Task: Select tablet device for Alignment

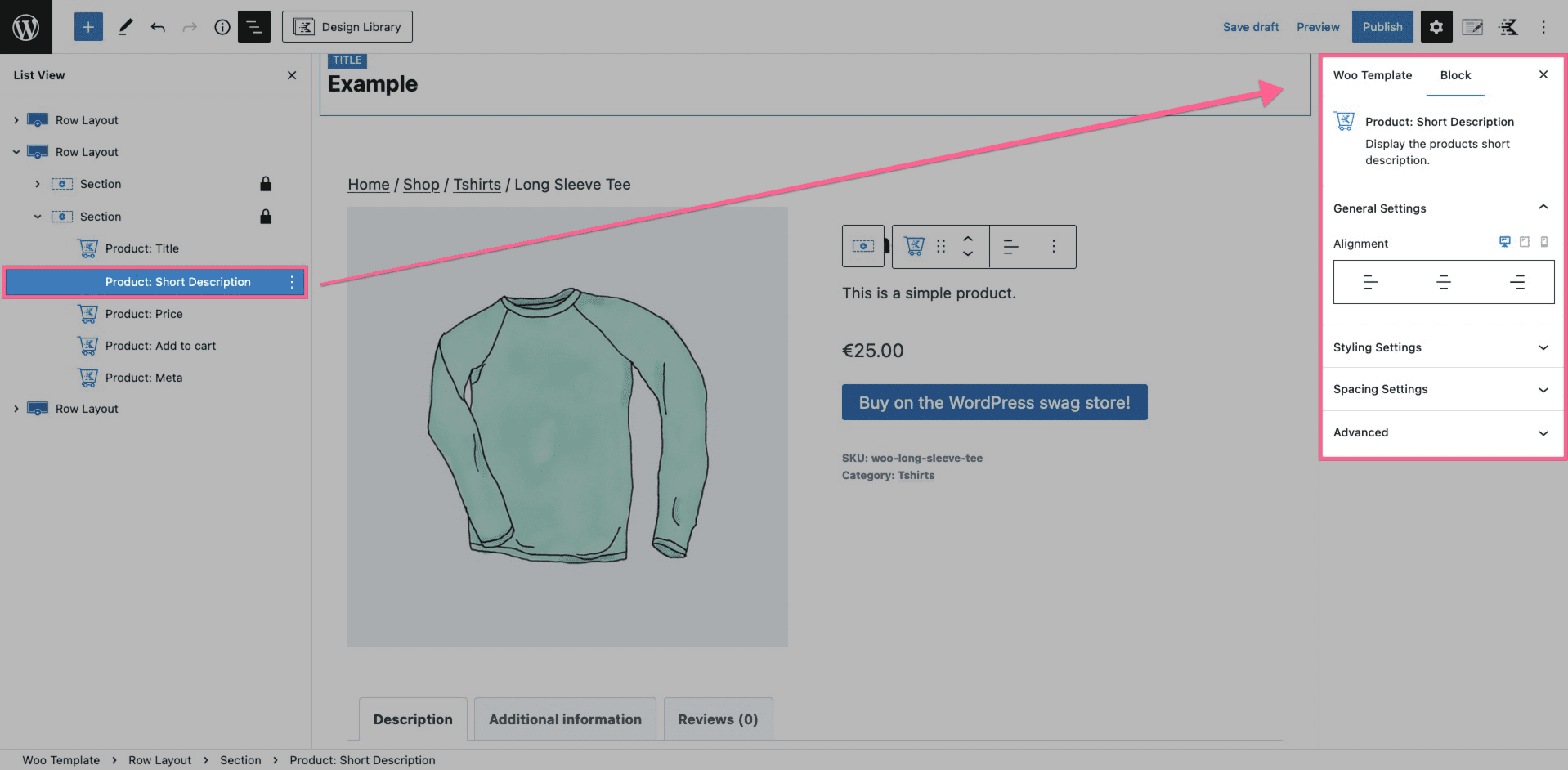Action: click(1524, 242)
